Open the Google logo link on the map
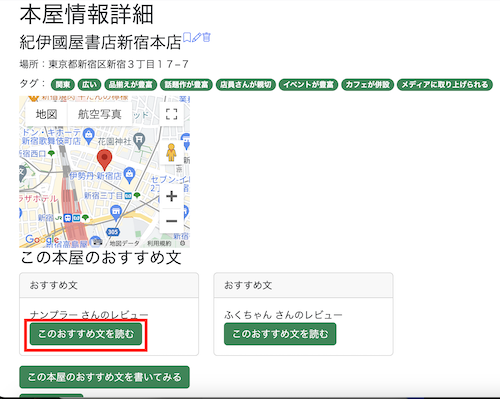This screenshot has width=500, height=399. pos(42,239)
